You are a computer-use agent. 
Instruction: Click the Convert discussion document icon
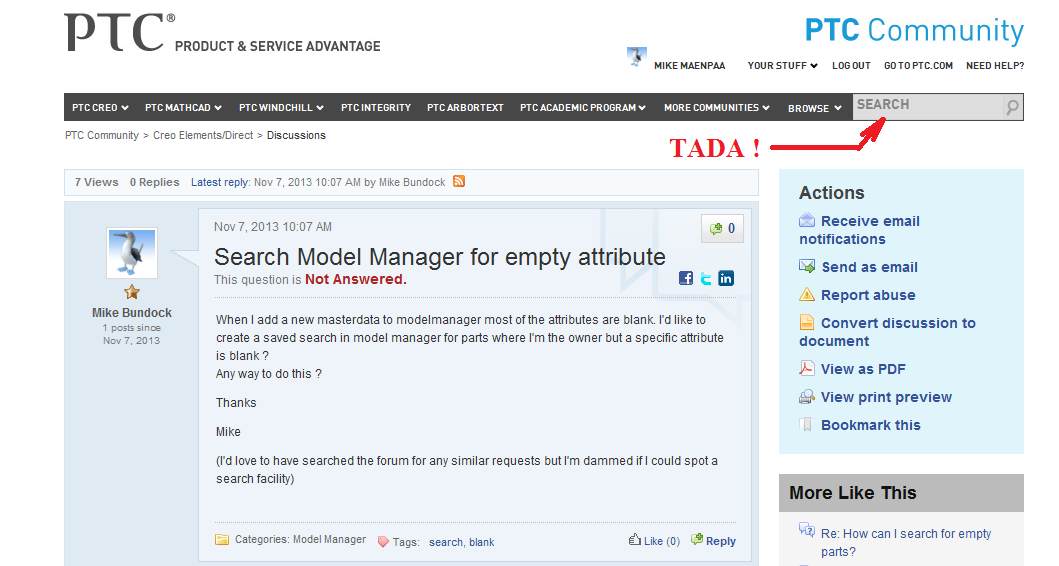pos(806,322)
